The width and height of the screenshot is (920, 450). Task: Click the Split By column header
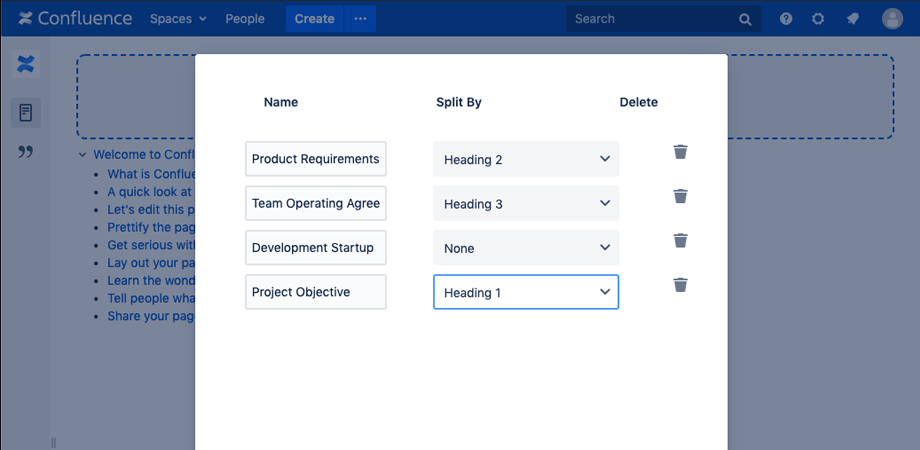tap(459, 102)
